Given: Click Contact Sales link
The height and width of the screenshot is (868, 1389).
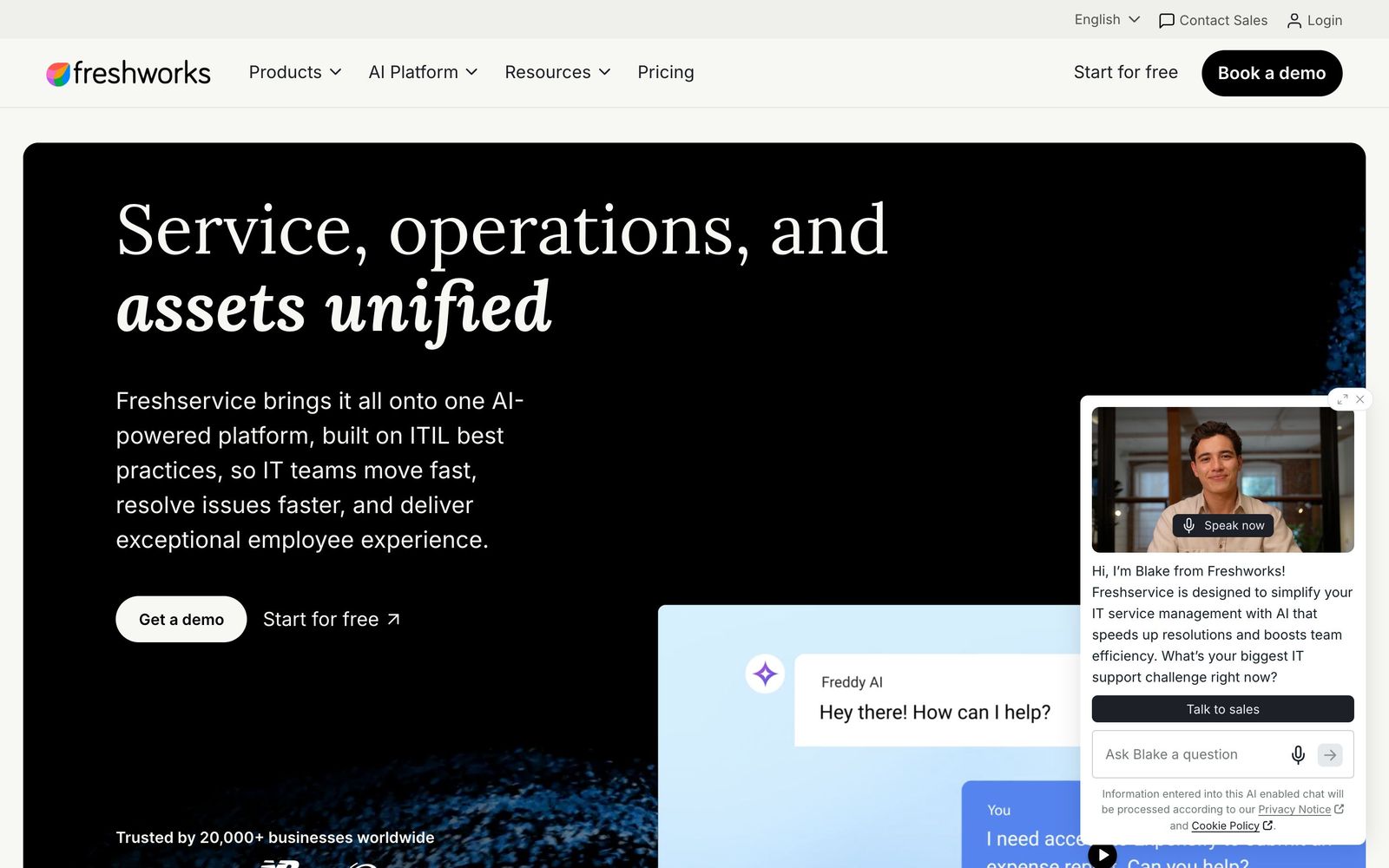Looking at the screenshot, I should pyautogui.click(x=1213, y=20).
